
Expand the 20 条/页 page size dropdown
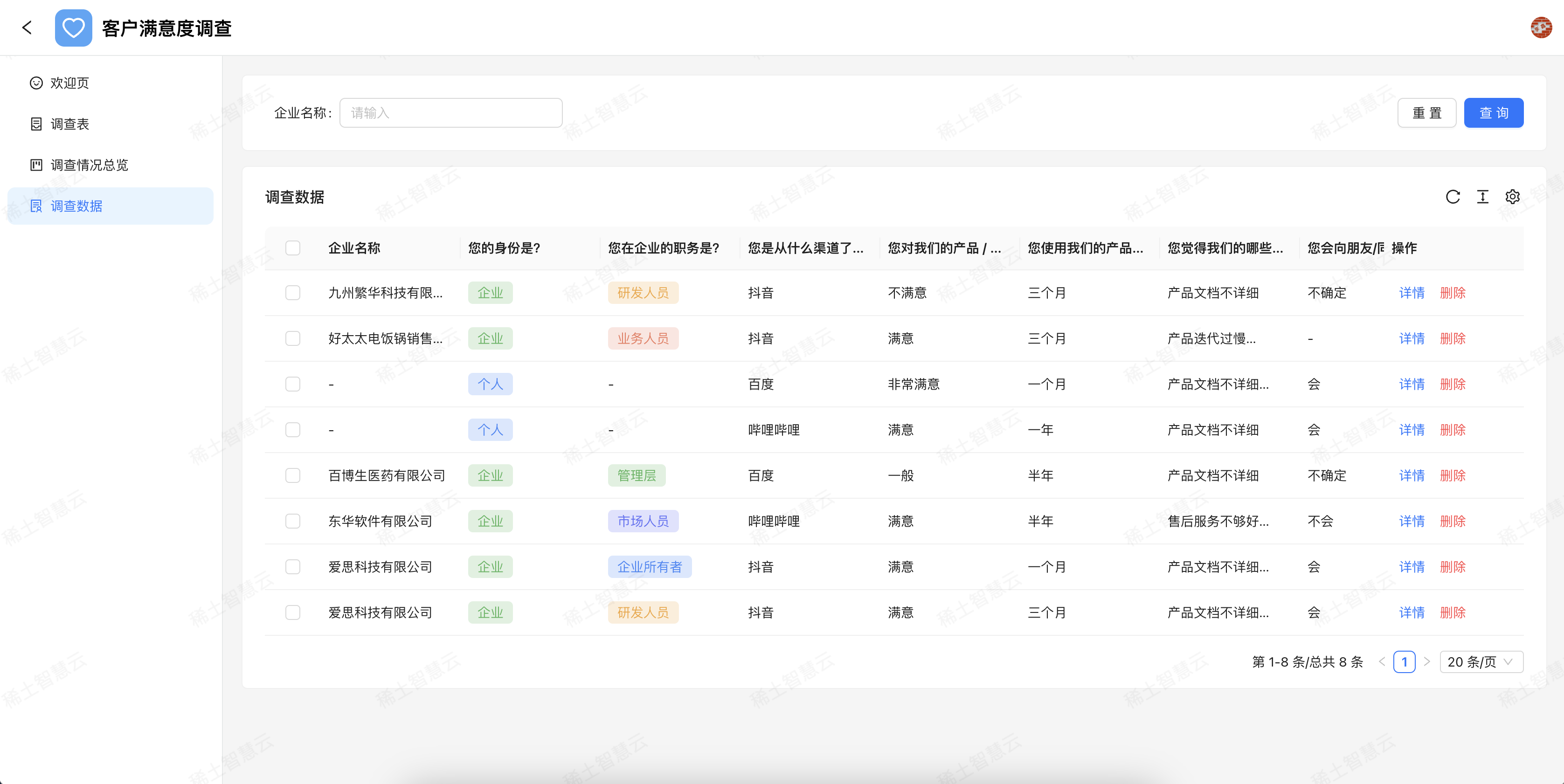pyautogui.click(x=1481, y=661)
